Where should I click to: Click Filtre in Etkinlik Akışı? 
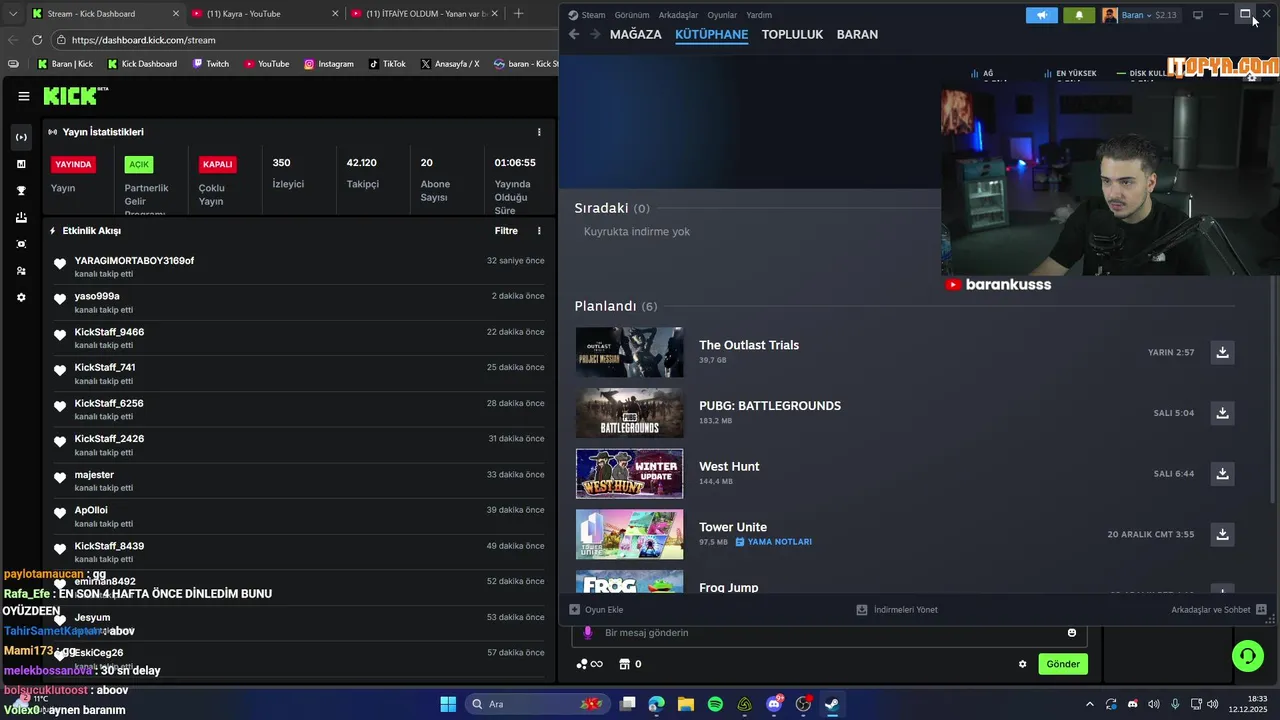tap(506, 231)
